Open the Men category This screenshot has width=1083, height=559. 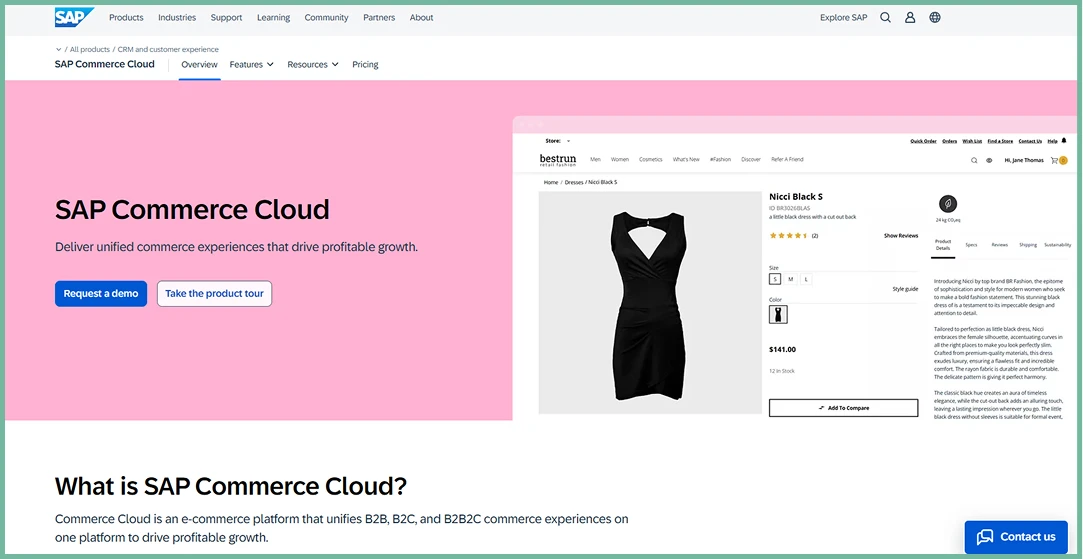[x=595, y=160]
